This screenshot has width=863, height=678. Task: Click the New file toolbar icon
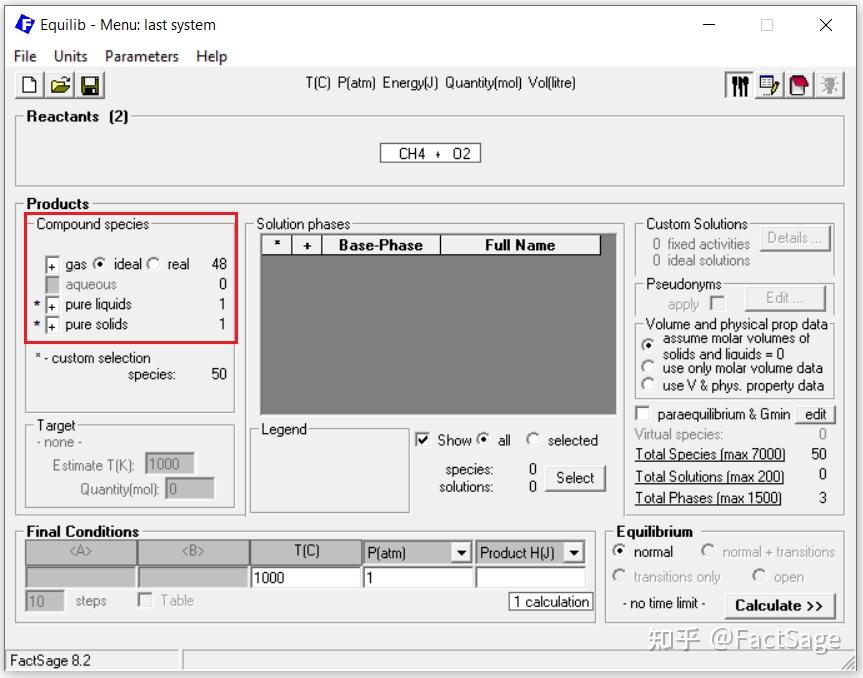pos(29,85)
